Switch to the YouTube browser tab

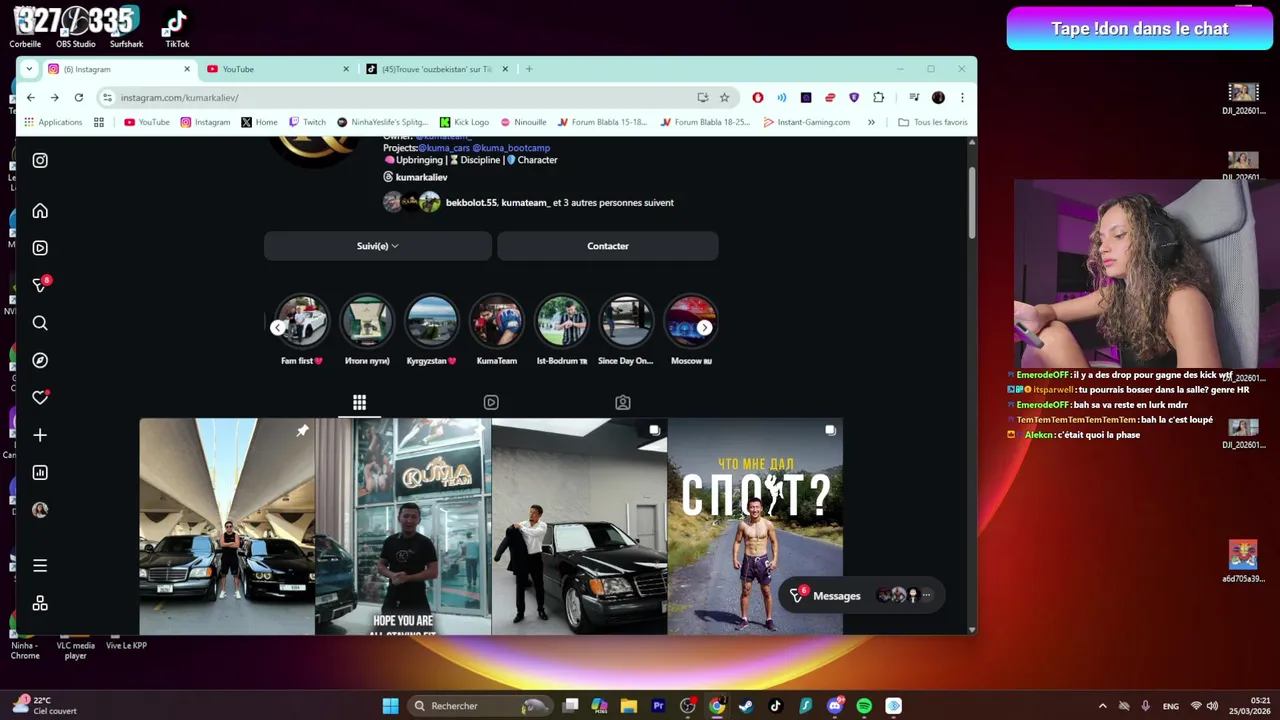point(278,69)
